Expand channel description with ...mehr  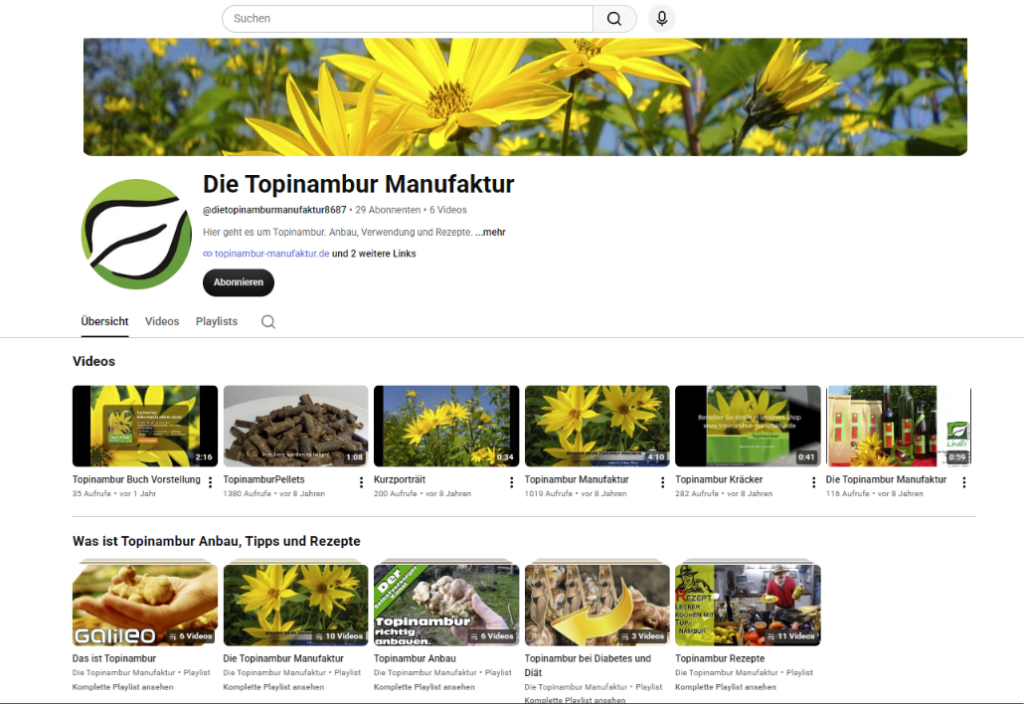pyautogui.click(x=490, y=232)
